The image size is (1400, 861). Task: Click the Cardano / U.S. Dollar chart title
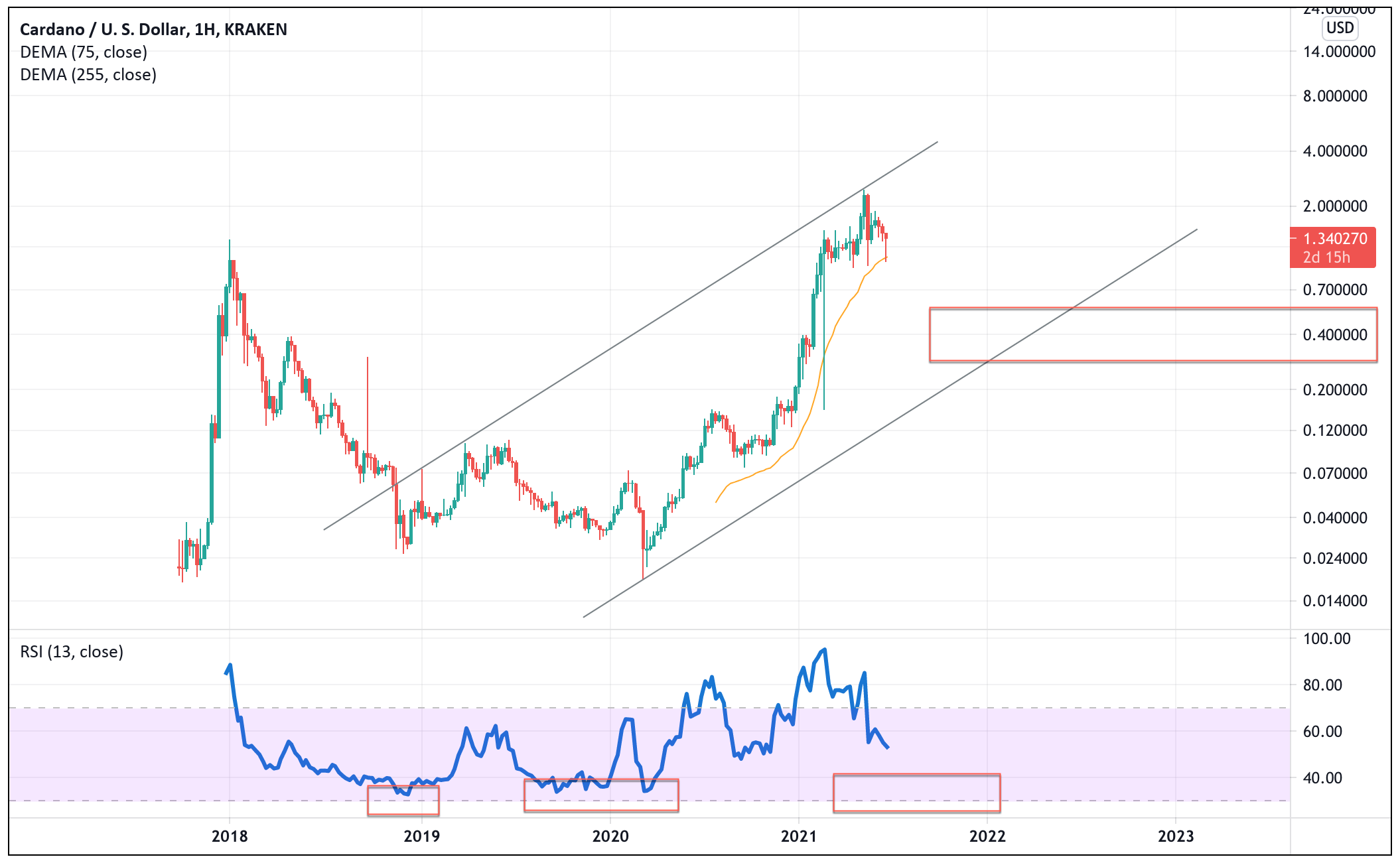(153, 29)
